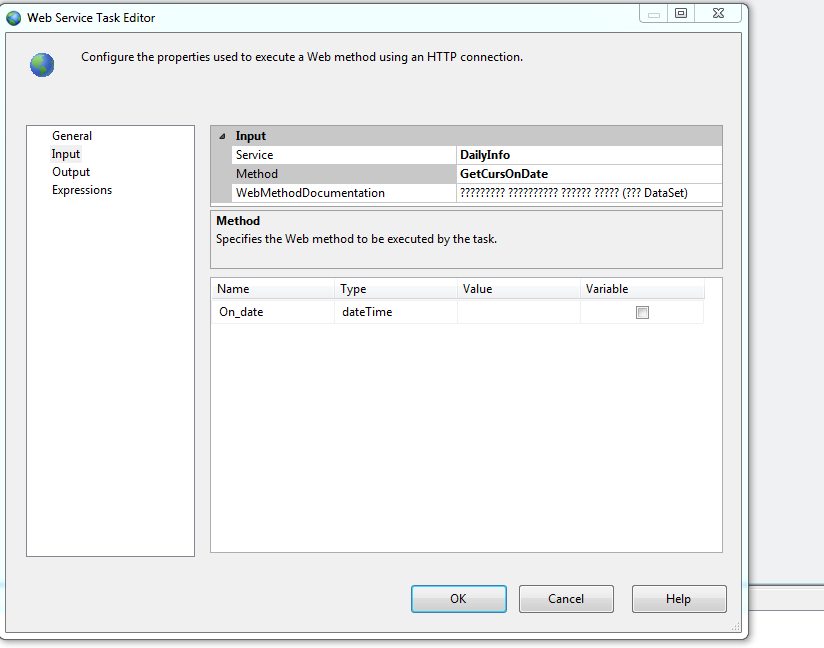Select the On_date parameter name cell

[273, 312]
